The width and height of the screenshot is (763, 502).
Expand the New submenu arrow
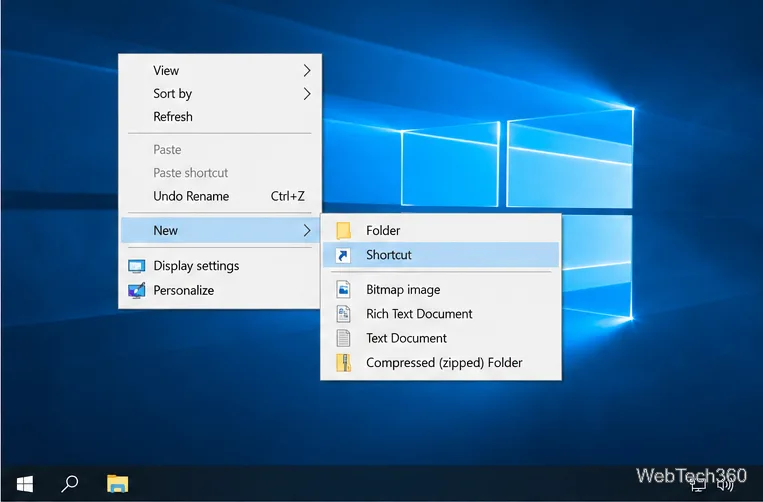[x=307, y=231]
